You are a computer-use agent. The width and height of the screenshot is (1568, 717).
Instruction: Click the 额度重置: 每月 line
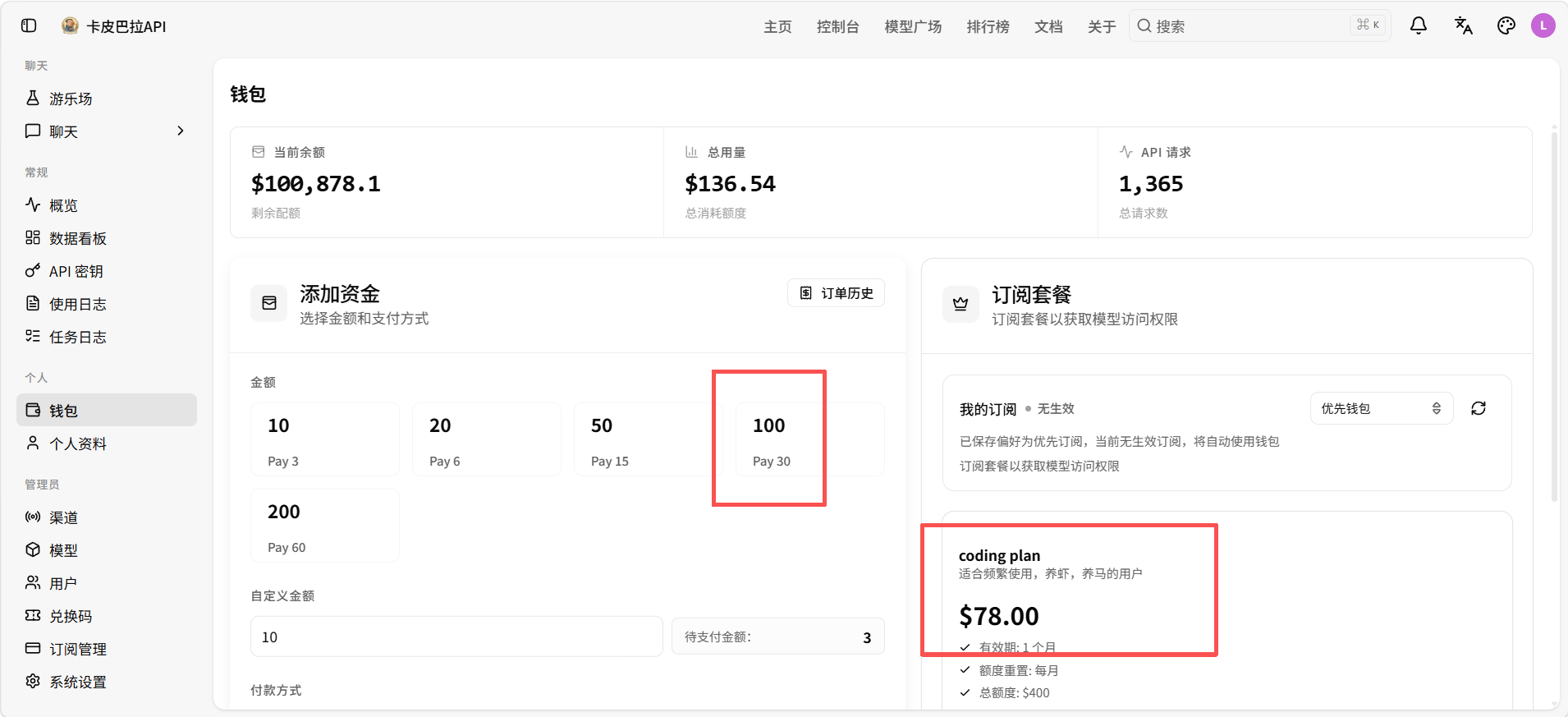1018,670
